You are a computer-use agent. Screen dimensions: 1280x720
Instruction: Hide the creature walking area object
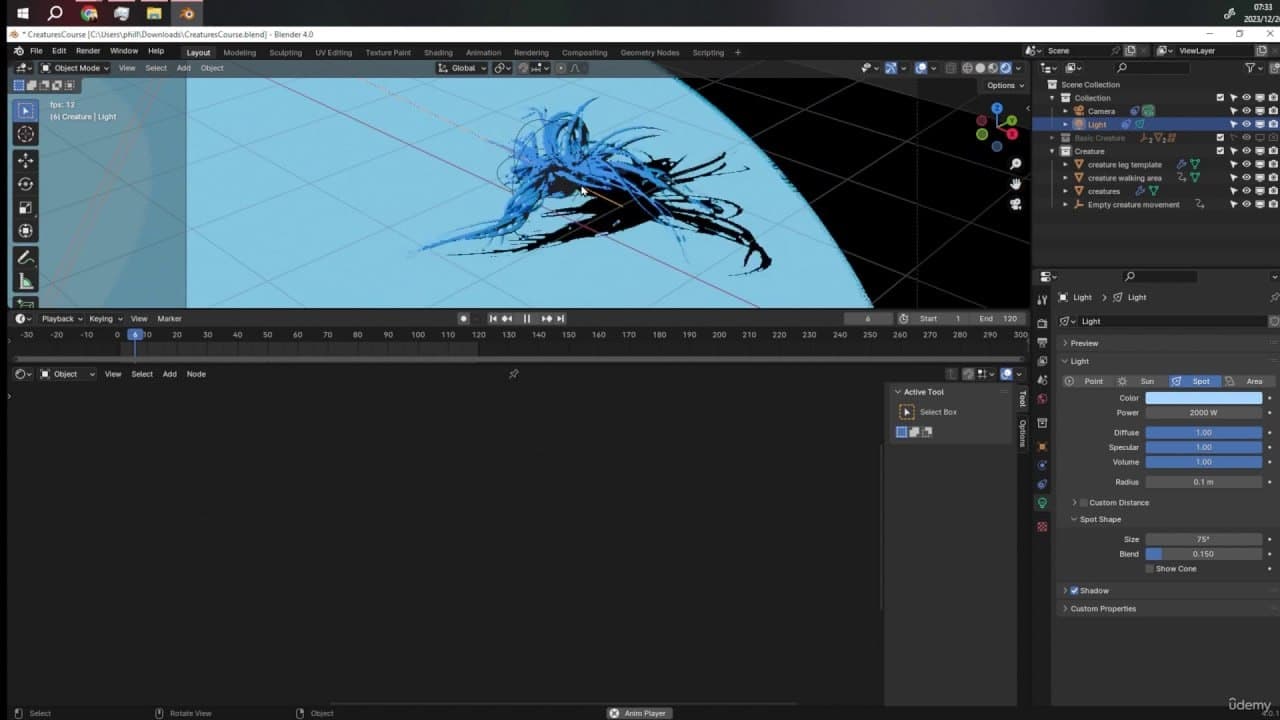click(1246, 178)
